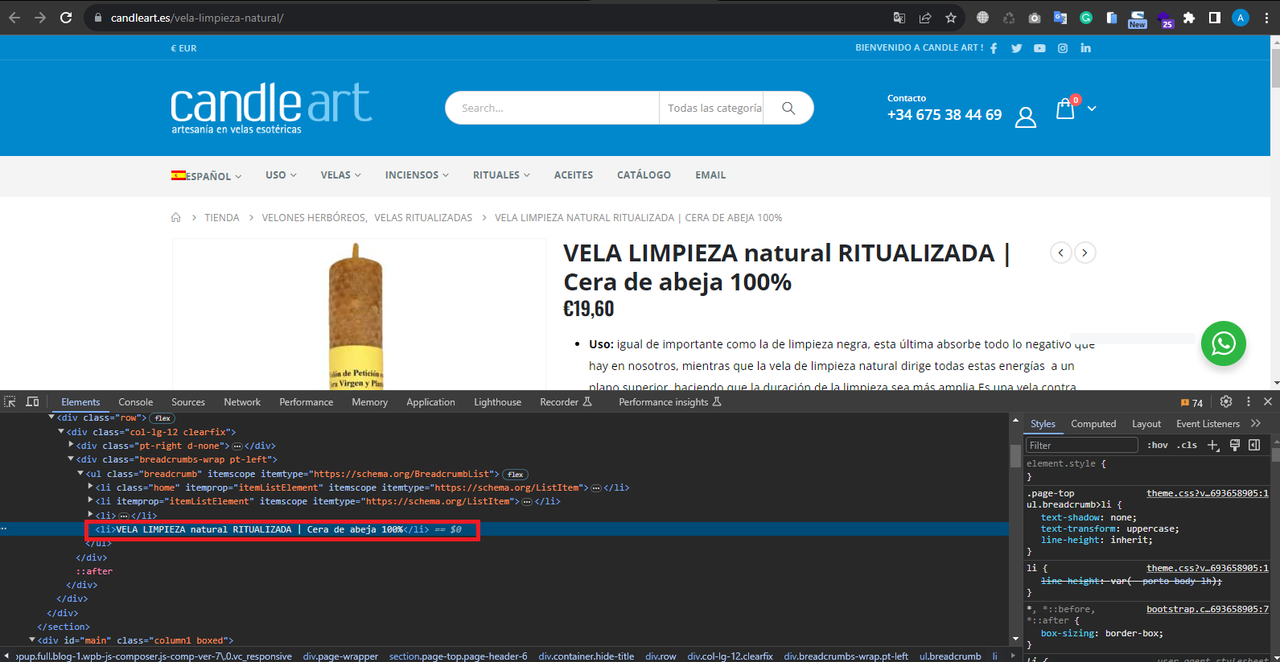Screen dimensions: 1280x662
Task: Click the Styles Filter input
Action: click(1082, 445)
